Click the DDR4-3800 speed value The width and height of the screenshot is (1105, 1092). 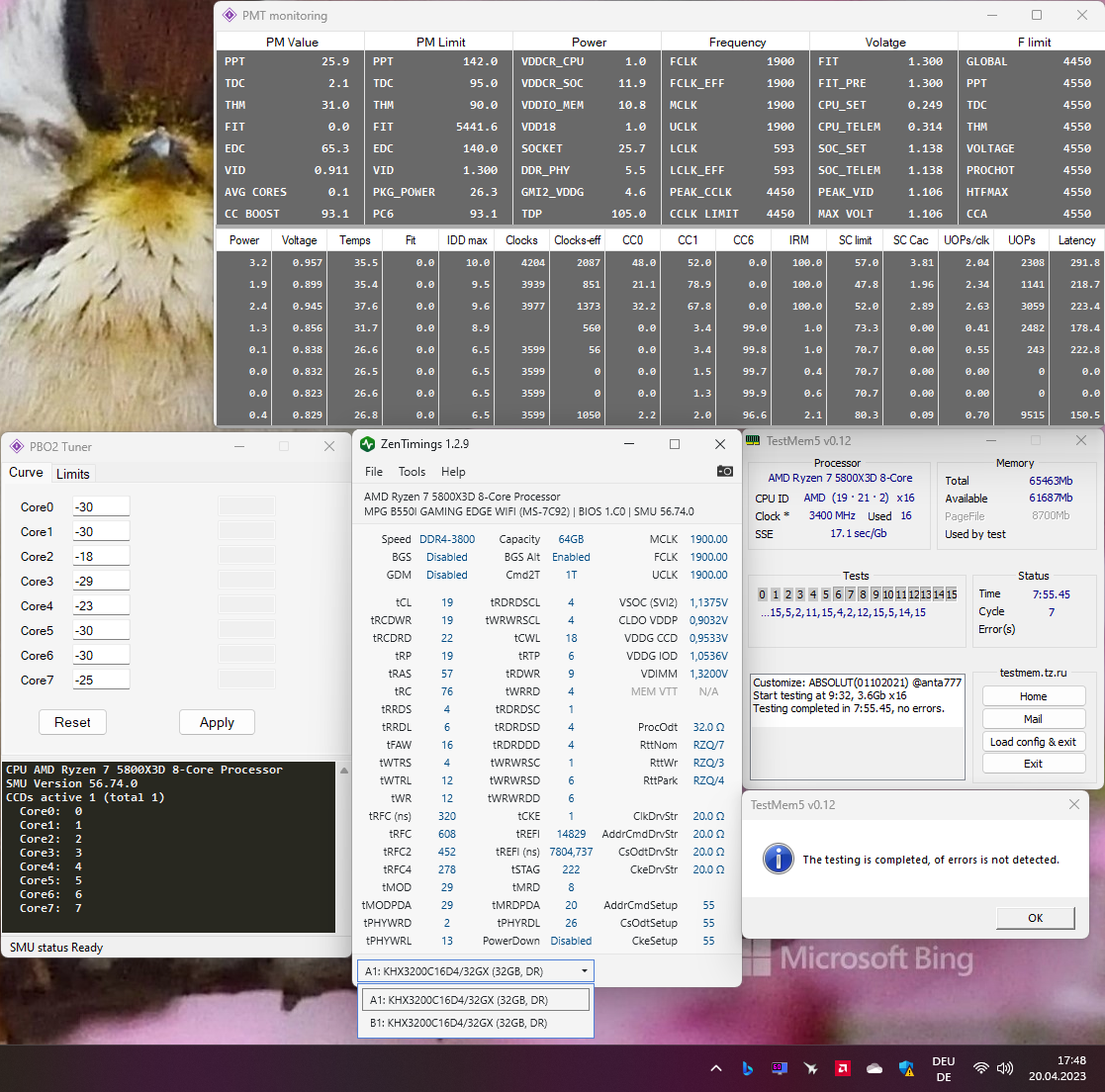click(x=447, y=539)
